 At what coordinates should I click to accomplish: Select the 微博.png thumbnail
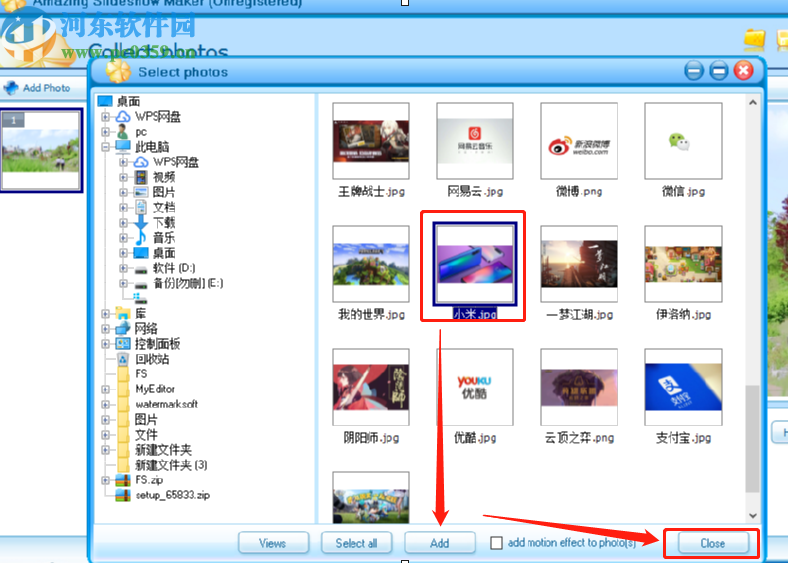click(579, 141)
